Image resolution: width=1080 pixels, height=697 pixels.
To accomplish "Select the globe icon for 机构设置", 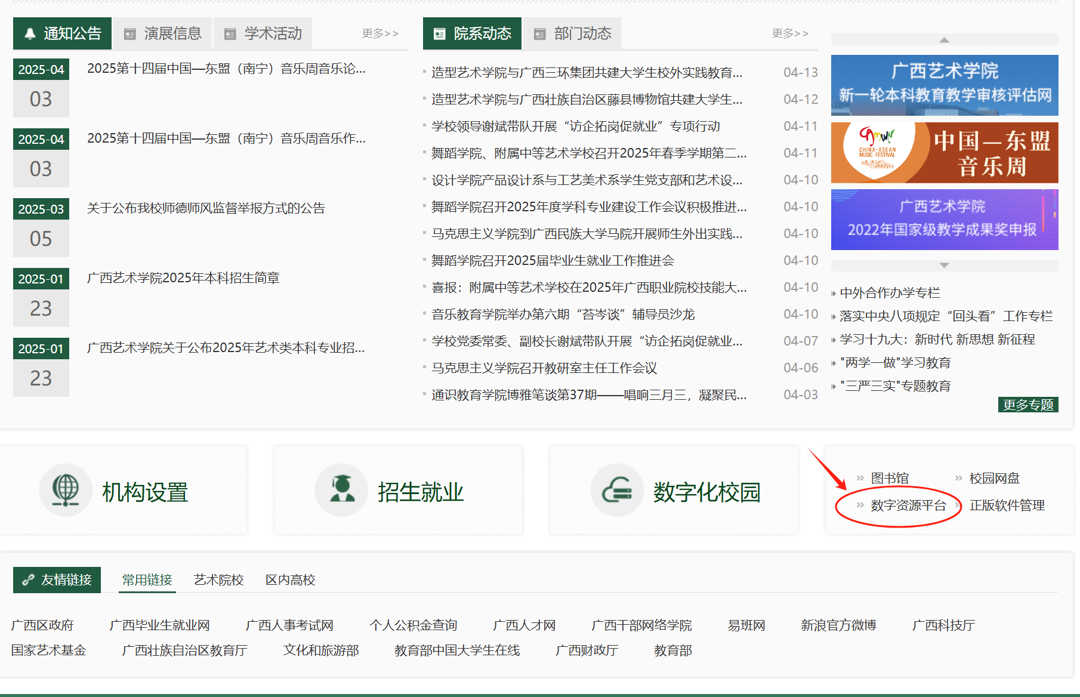I will (66, 489).
